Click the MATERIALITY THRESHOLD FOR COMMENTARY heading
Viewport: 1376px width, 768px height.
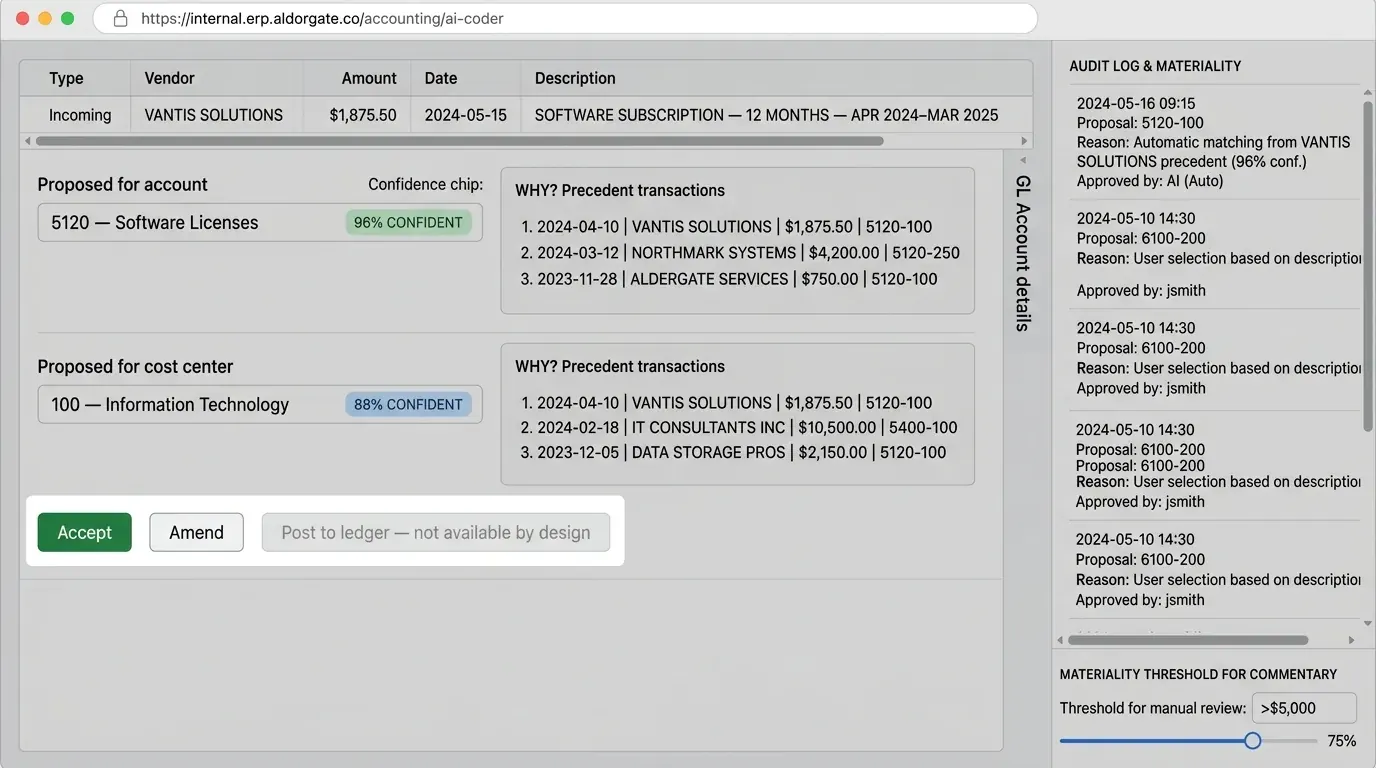pyautogui.click(x=1198, y=674)
